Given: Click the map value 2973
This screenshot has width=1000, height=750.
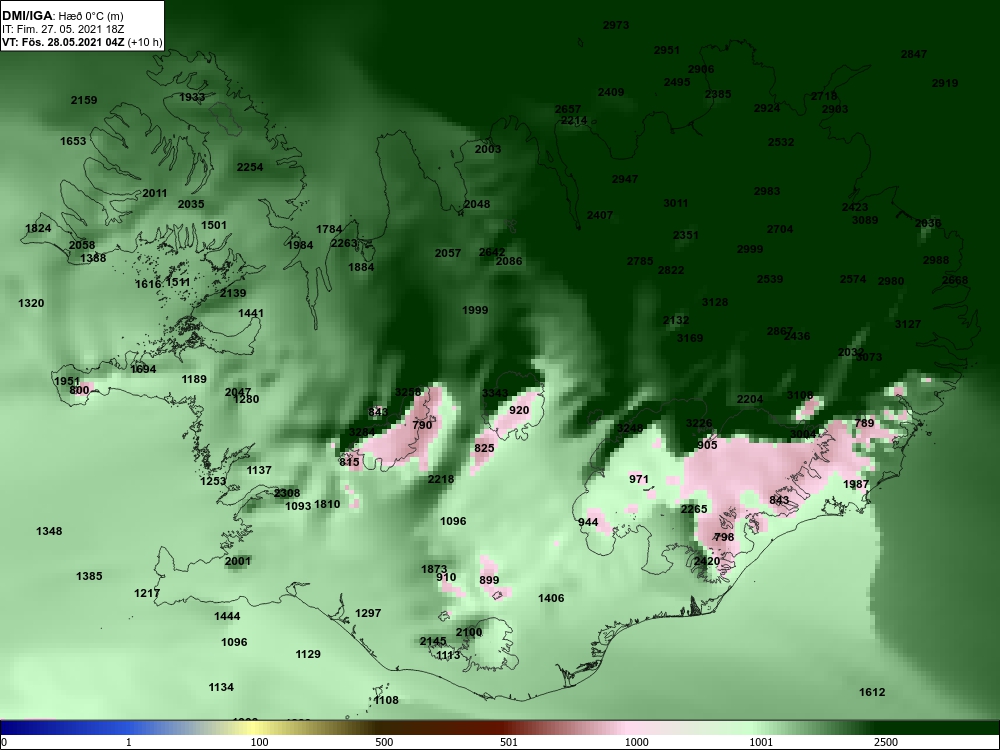Looking at the screenshot, I should tap(616, 26).
